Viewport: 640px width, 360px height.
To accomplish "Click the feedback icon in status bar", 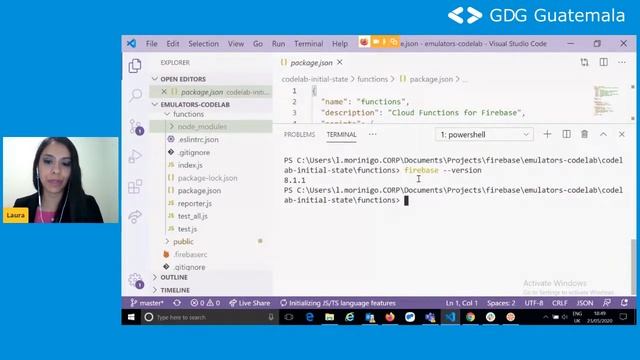I will (x=607, y=303).
